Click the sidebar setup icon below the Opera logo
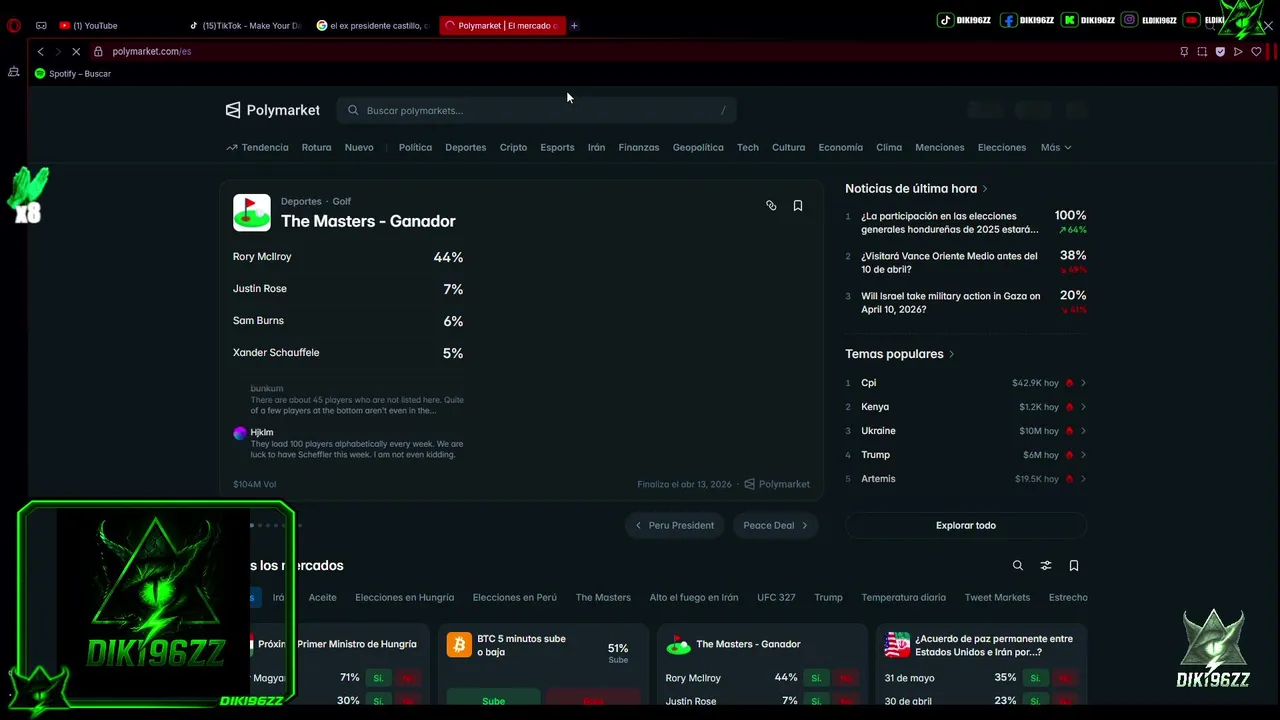Image resolution: width=1280 pixels, height=720 pixels. 14,72
